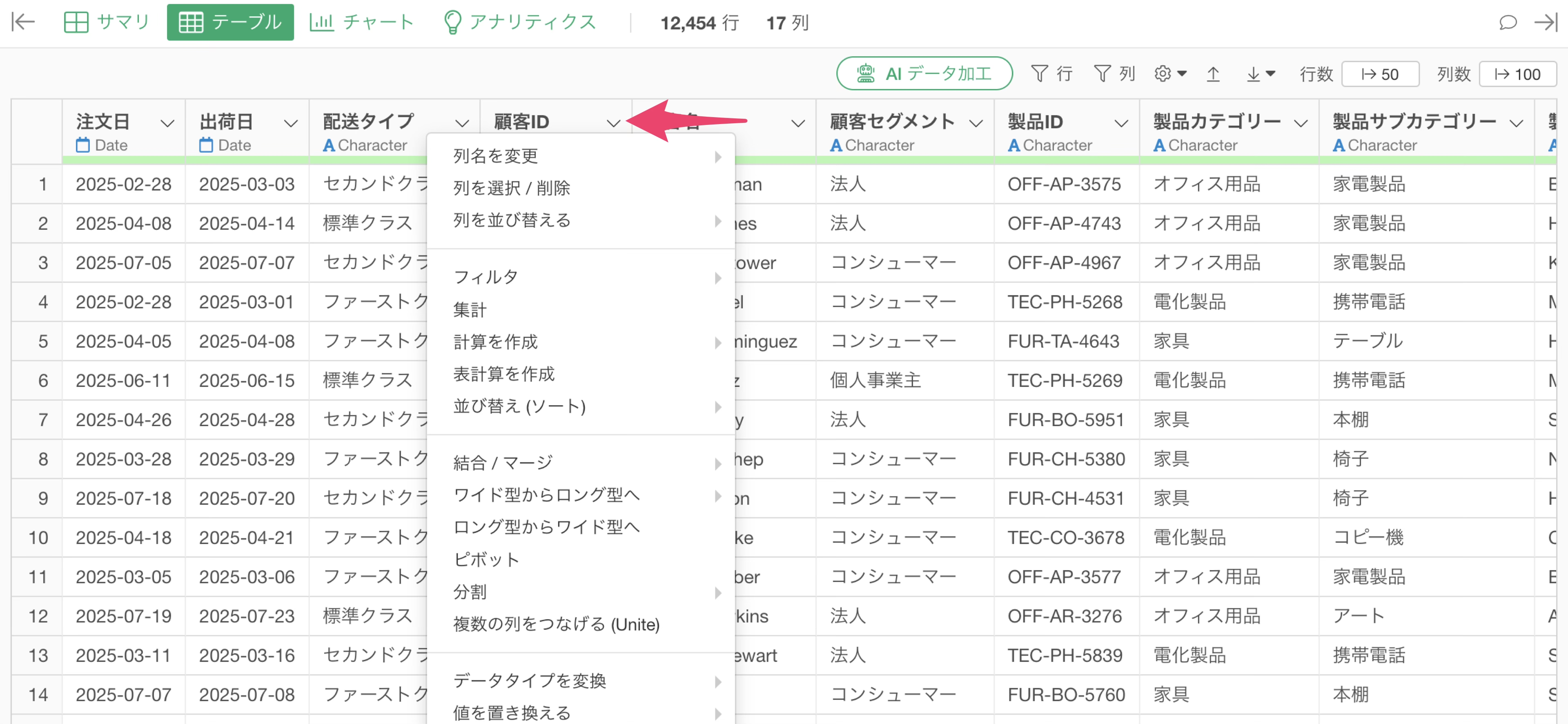Select cell TEC-PH-5268 in row 4
The height and width of the screenshot is (724, 1568).
click(x=1067, y=302)
